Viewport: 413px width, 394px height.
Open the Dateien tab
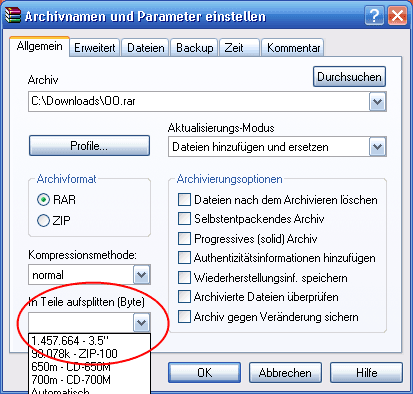point(146,48)
